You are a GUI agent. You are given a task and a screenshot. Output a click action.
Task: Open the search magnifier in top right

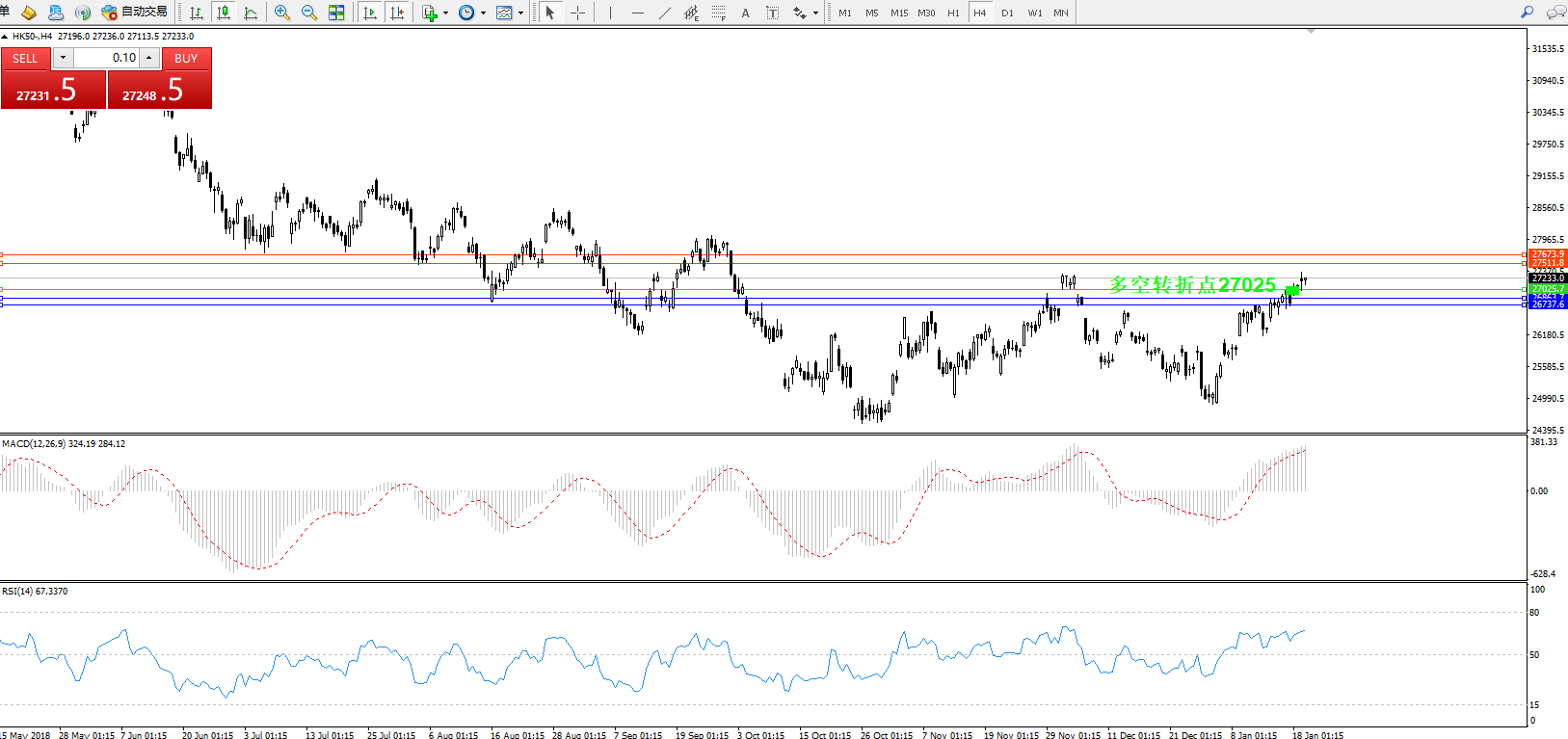(1527, 13)
